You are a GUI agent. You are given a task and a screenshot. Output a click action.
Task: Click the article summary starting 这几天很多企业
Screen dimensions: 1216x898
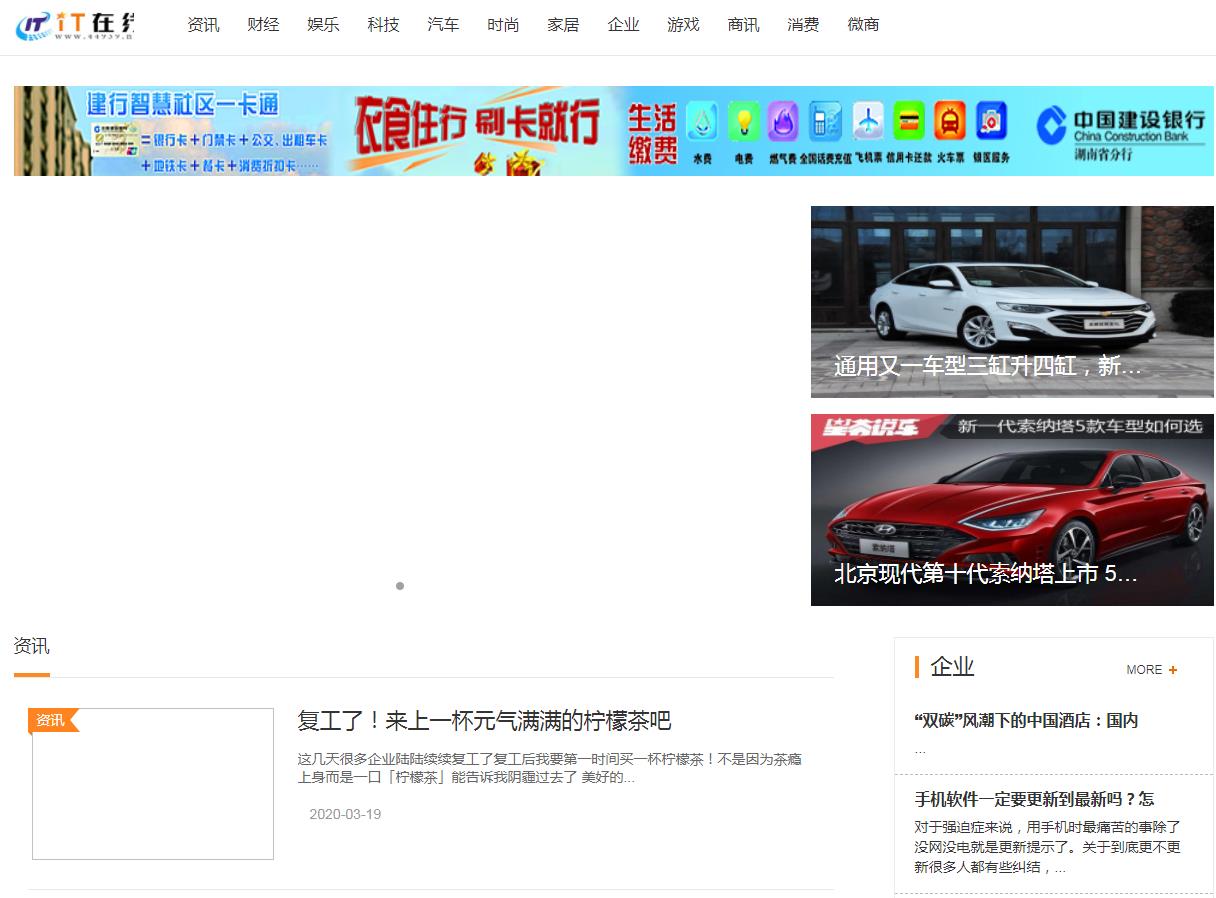point(549,768)
